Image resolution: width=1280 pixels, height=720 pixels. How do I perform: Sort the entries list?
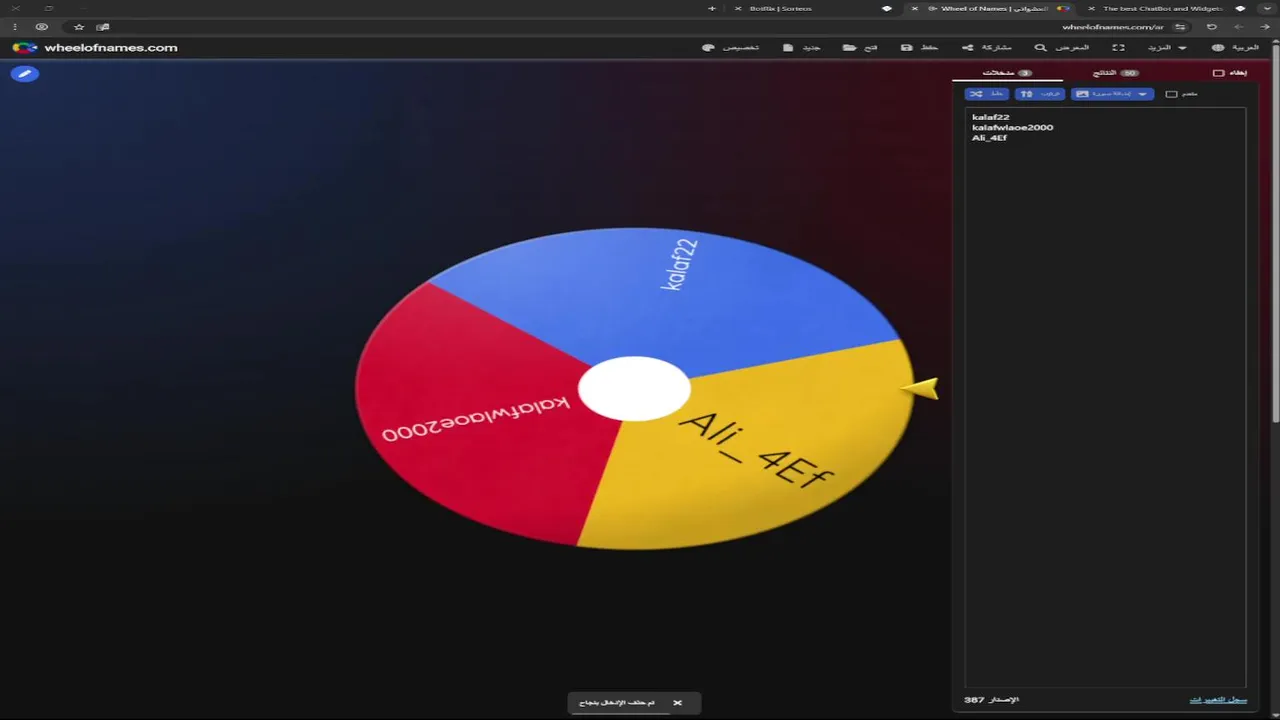tap(1040, 94)
